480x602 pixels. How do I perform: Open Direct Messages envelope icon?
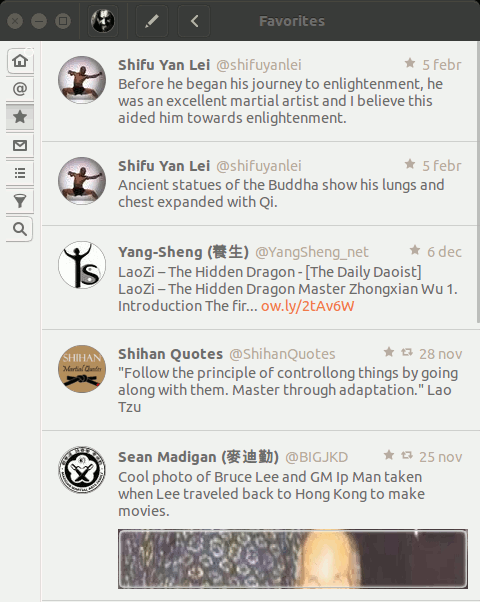[20, 145]
